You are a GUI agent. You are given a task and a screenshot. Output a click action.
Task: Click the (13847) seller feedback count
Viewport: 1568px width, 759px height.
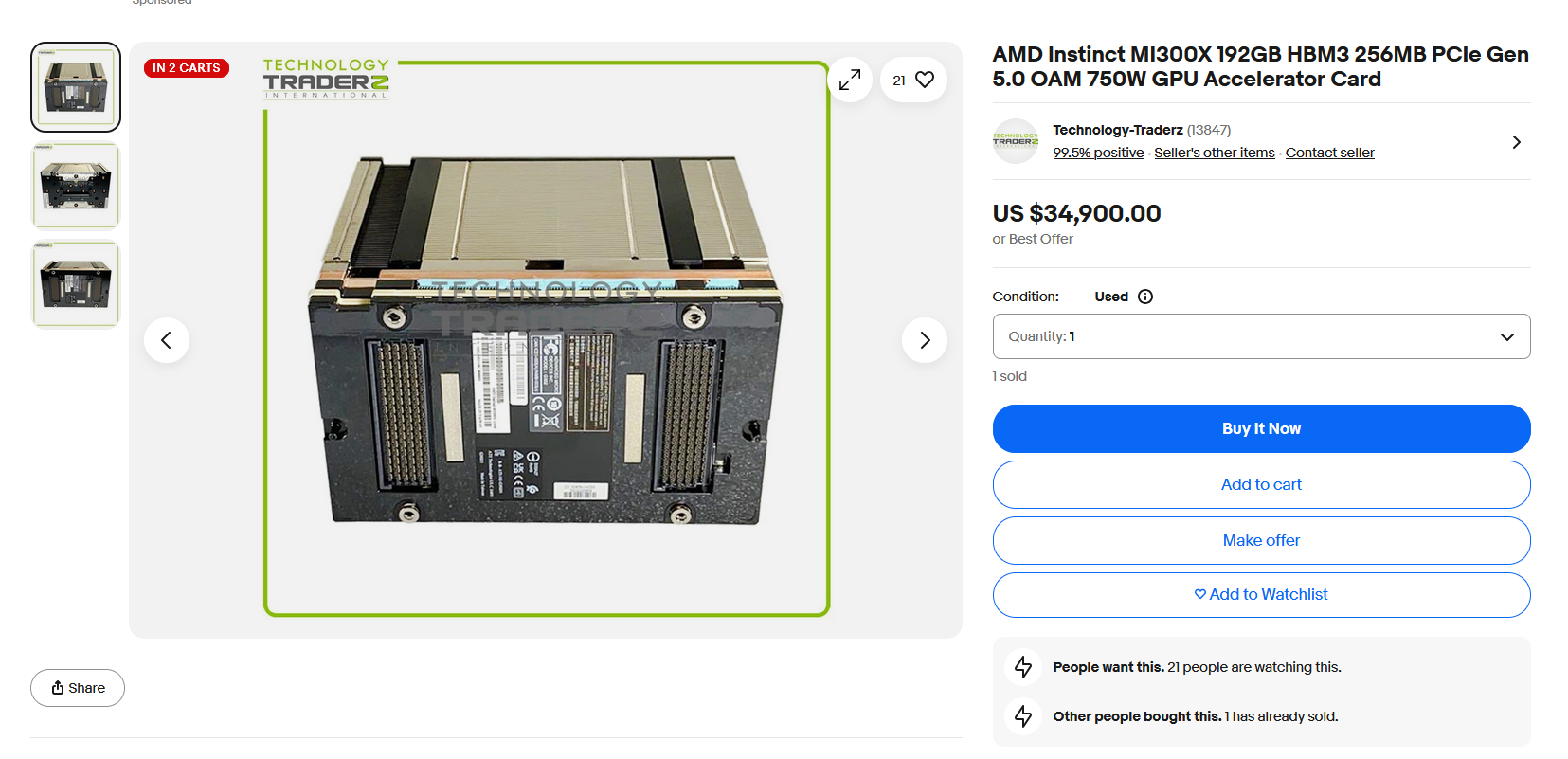(x=1209, y=130)
